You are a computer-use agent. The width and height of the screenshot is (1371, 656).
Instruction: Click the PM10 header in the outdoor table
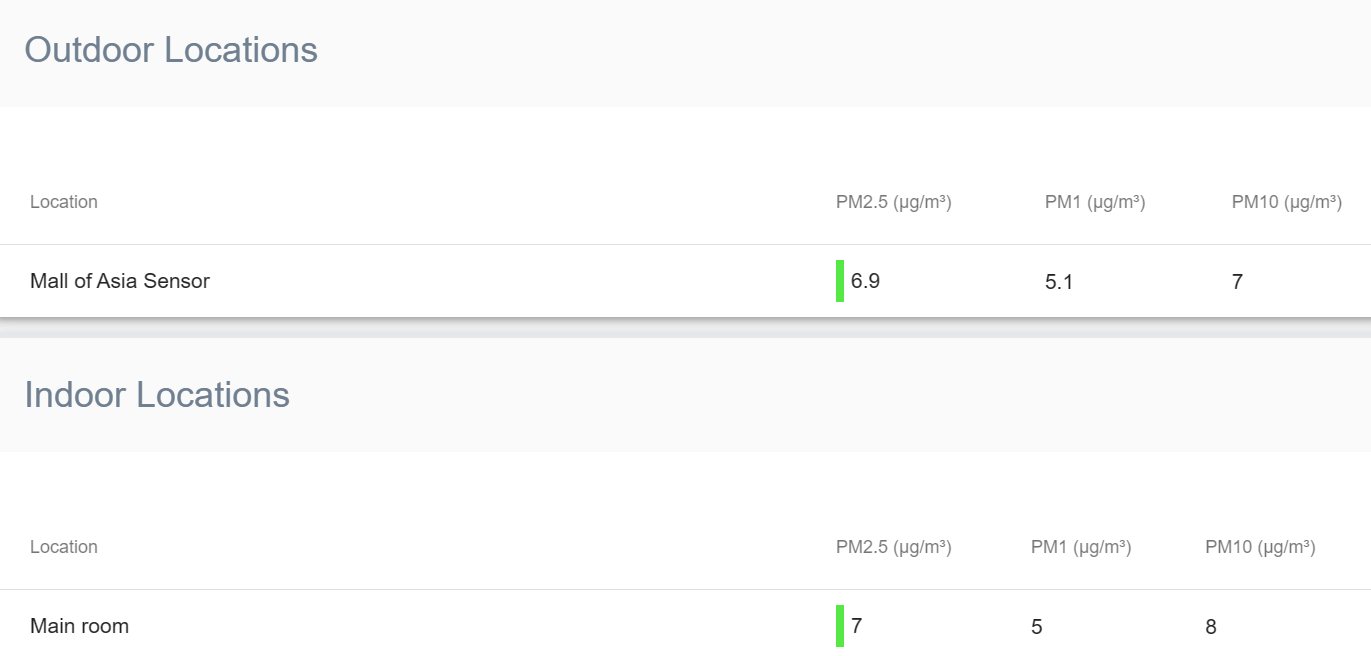(1286, 202)
